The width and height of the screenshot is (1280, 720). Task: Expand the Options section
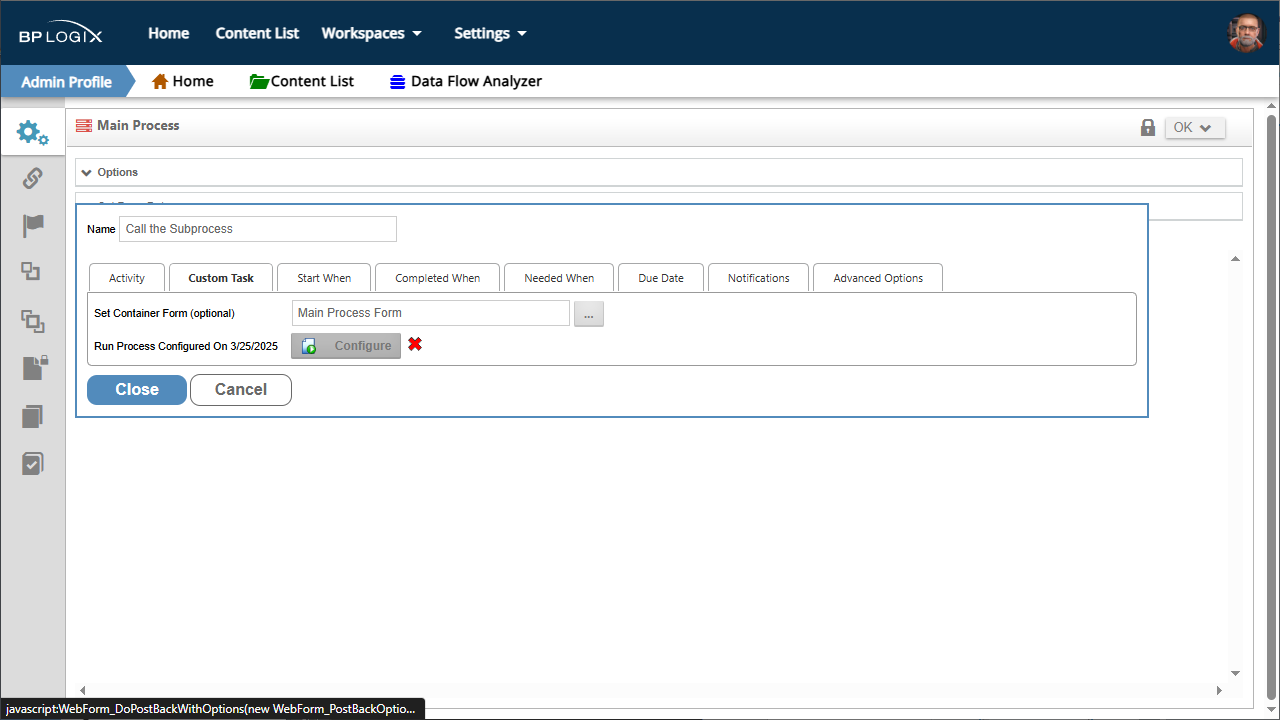point(659,172)
